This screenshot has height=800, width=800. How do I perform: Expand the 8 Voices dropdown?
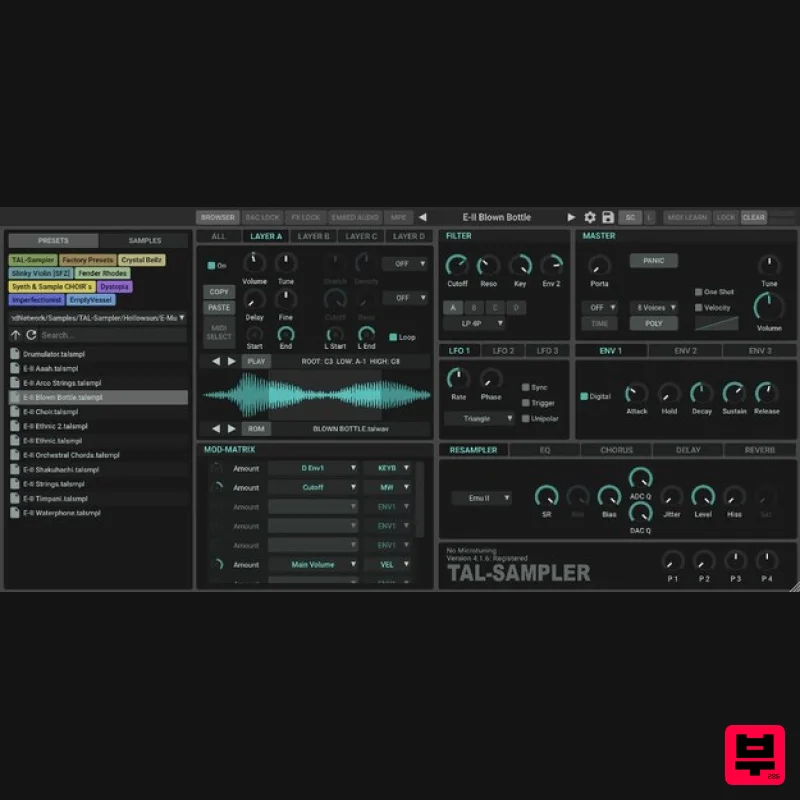click(657, 308)
